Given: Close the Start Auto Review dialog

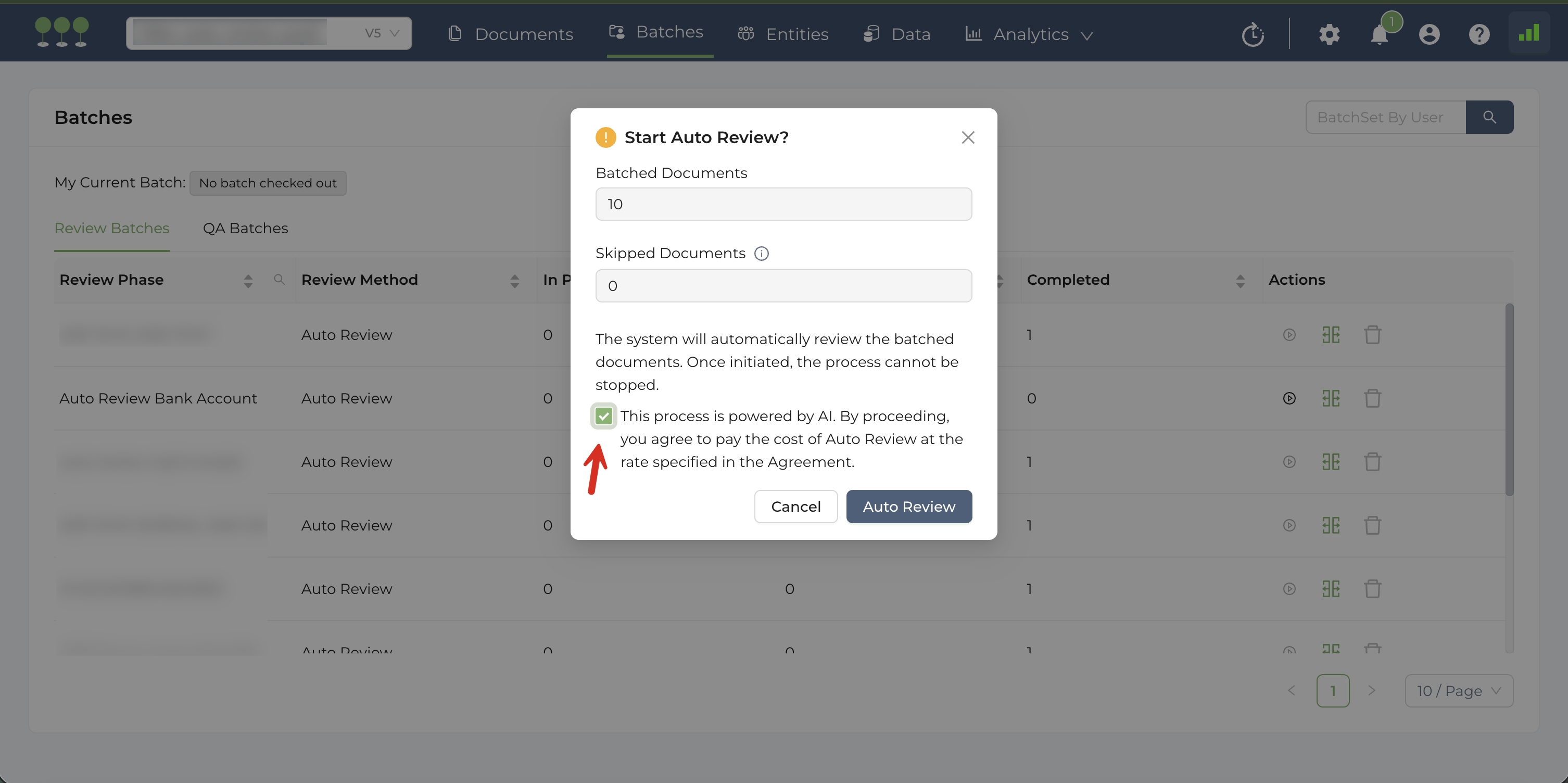Looking at the screenshot, I should click(967, 137).
